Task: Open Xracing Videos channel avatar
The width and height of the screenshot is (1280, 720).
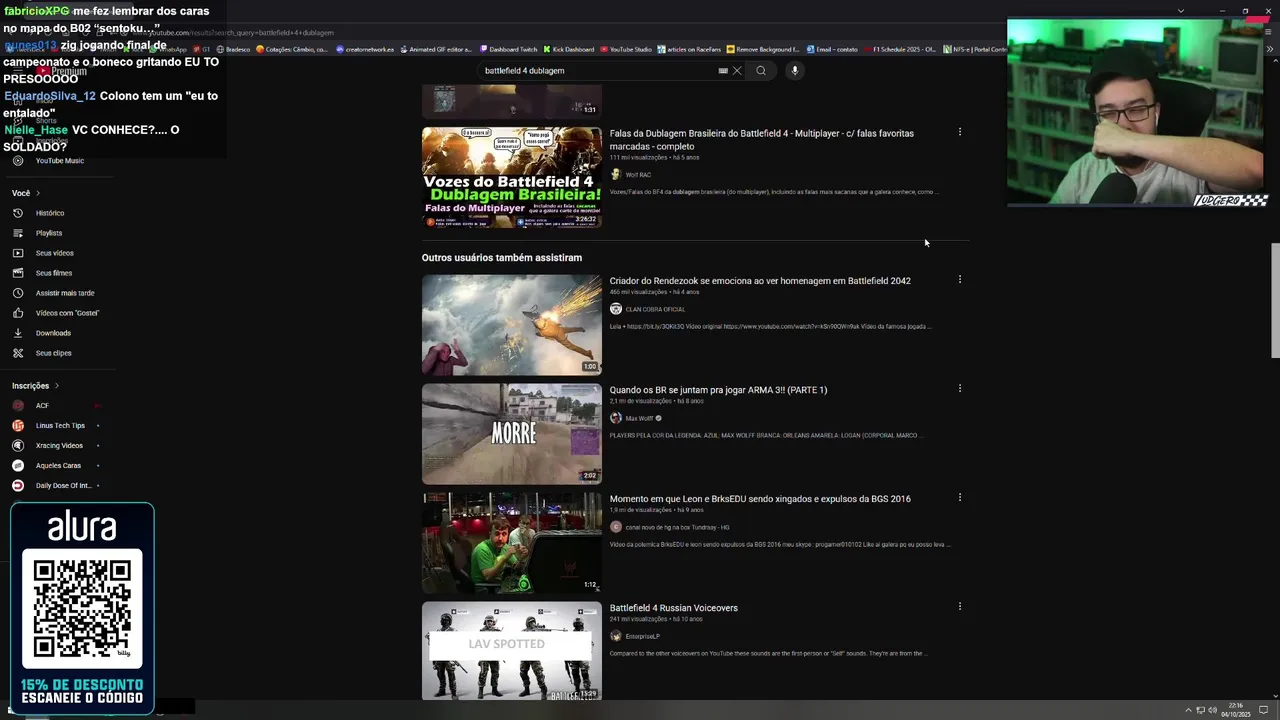Action: coord(18,446)
